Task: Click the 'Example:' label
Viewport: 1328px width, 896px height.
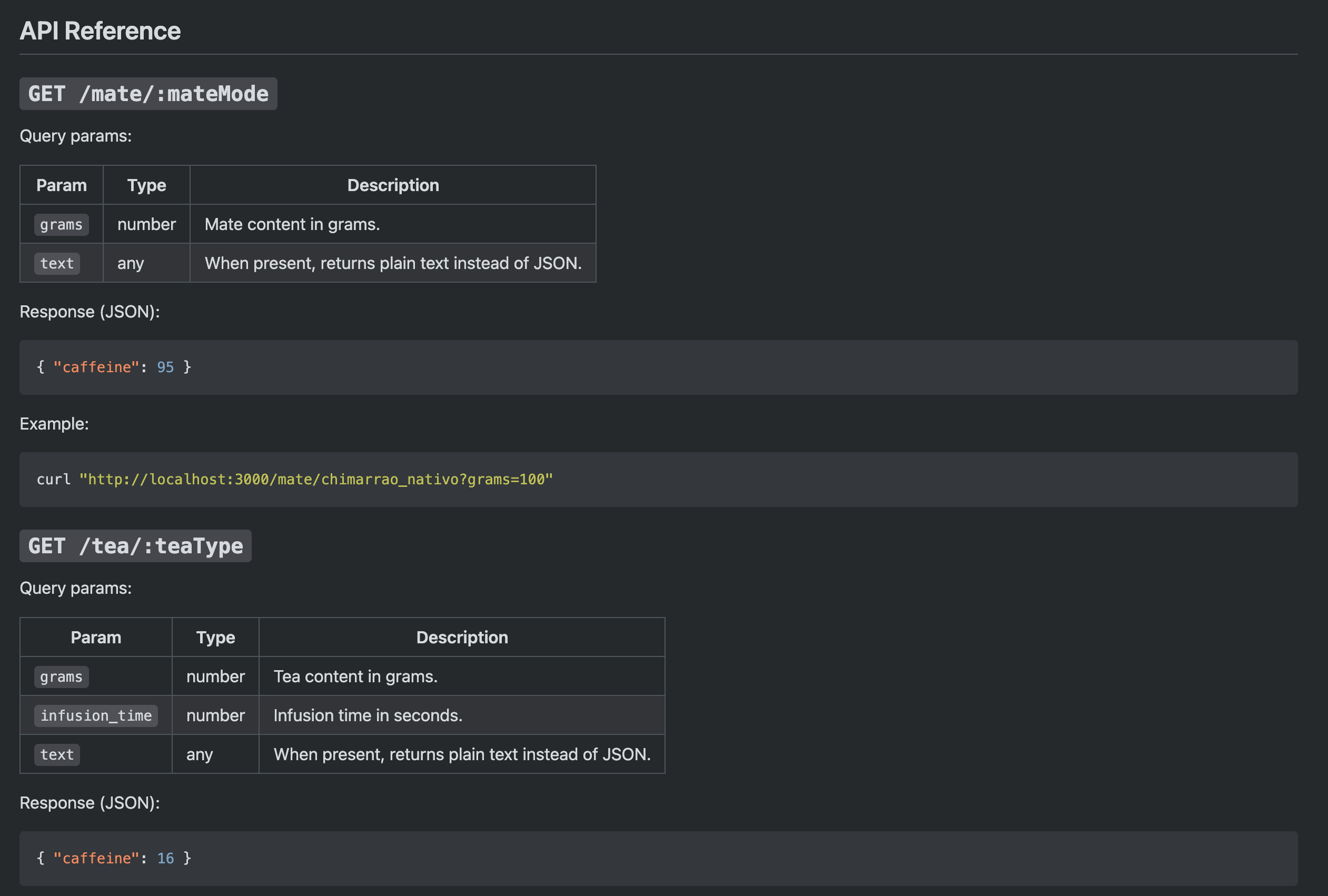Action: [54, 424]
